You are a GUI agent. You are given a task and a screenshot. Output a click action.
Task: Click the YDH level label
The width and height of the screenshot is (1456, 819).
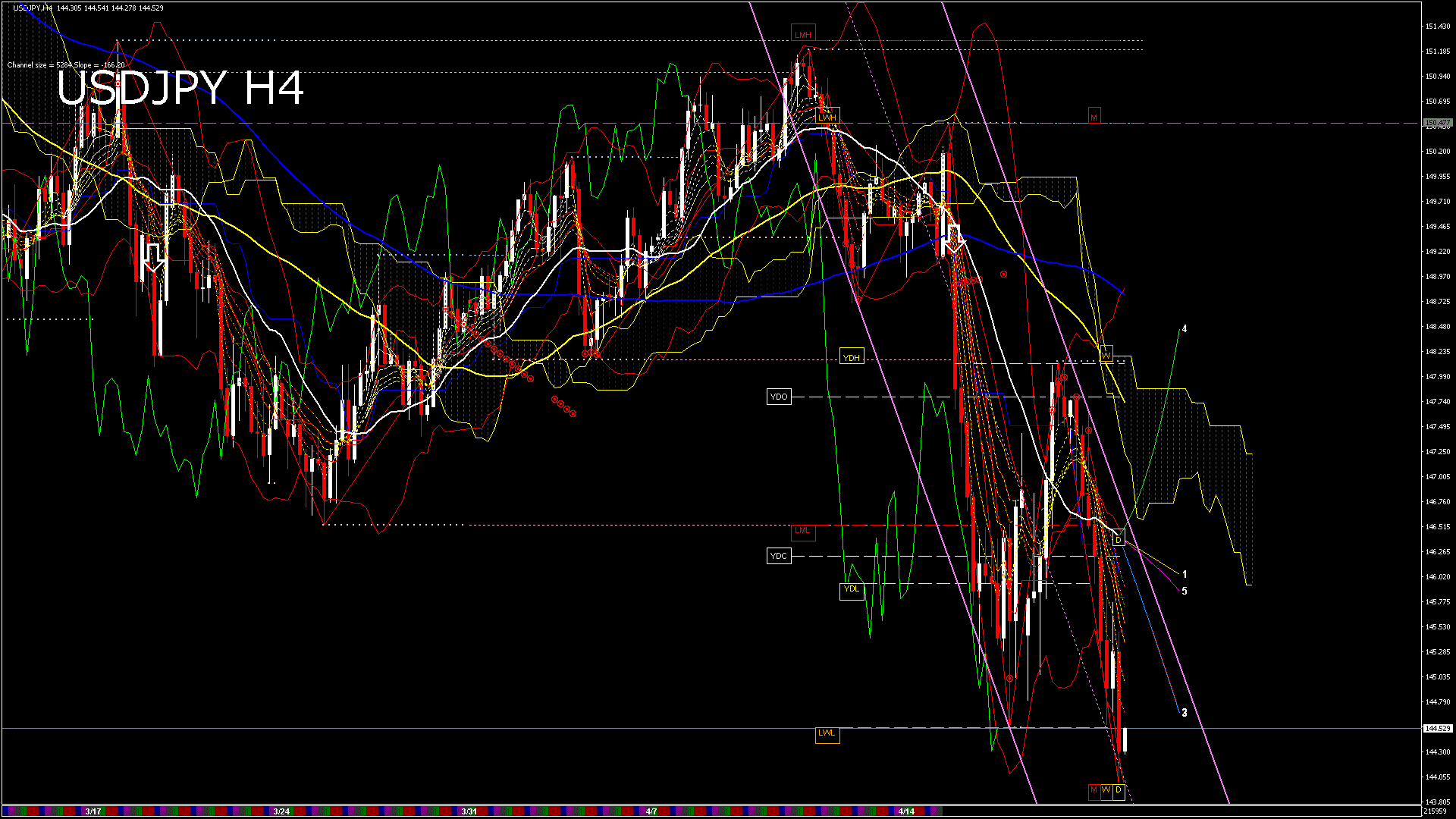pos(852,357)
